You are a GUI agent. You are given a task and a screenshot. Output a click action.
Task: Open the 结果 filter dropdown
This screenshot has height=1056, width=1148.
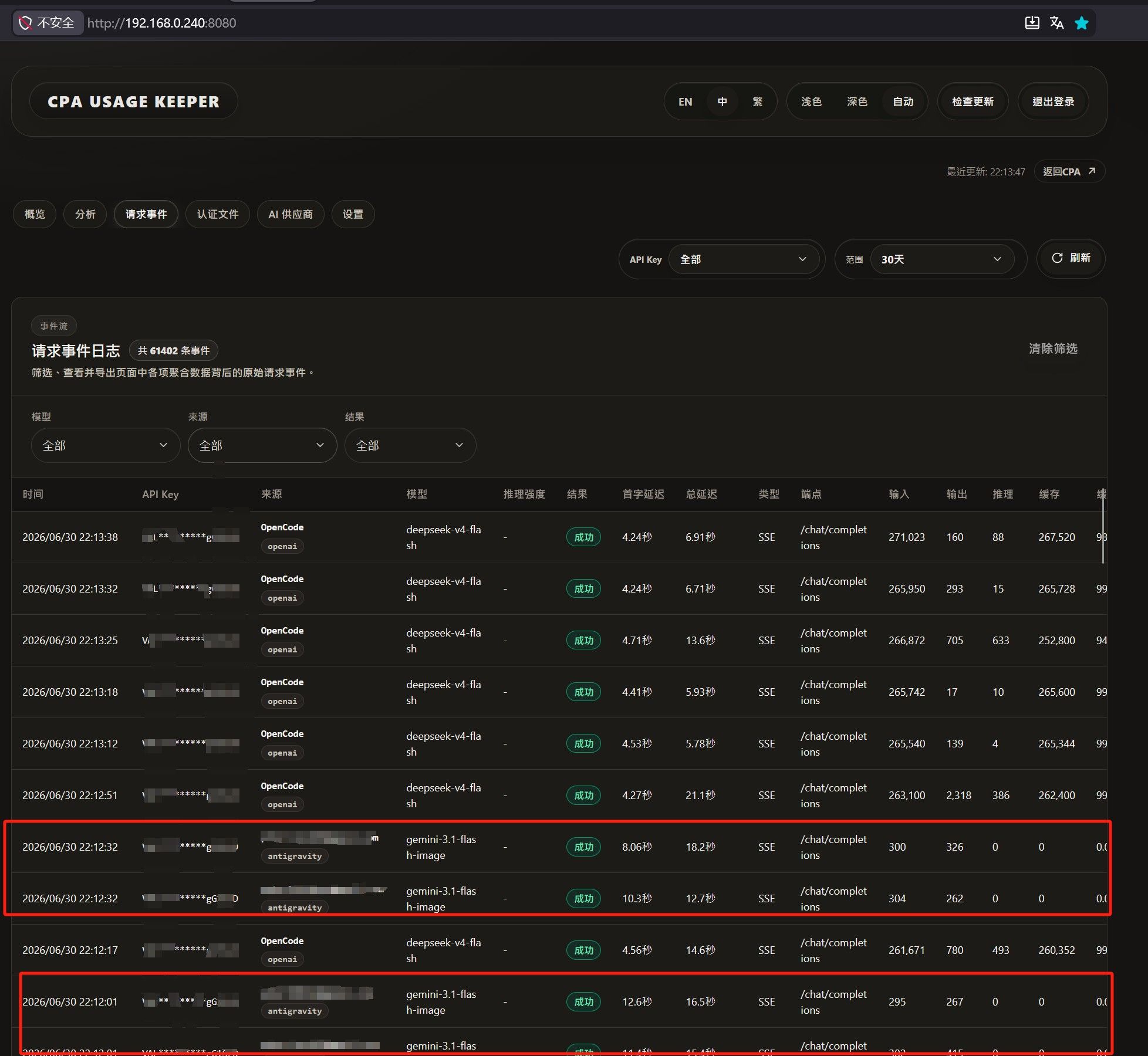click(410, 445)
